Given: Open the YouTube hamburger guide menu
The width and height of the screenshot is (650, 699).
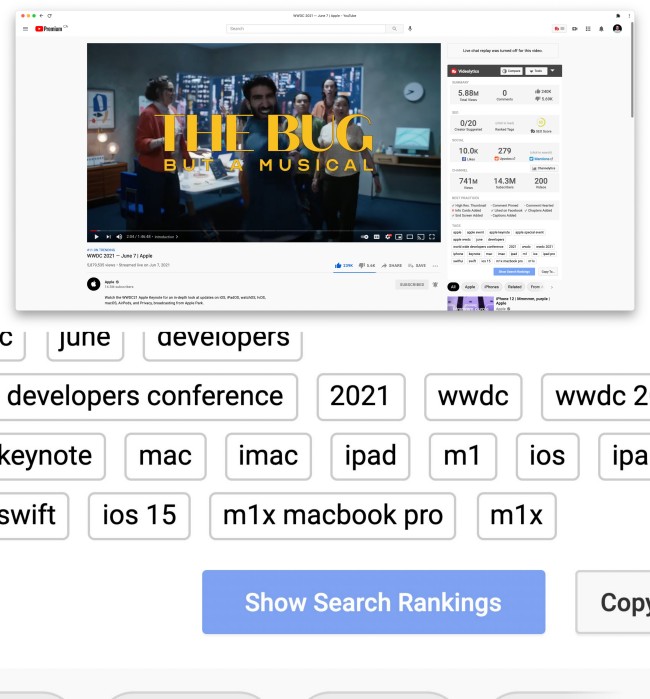Looking at the screenshot, I should (x=25, y=29).
